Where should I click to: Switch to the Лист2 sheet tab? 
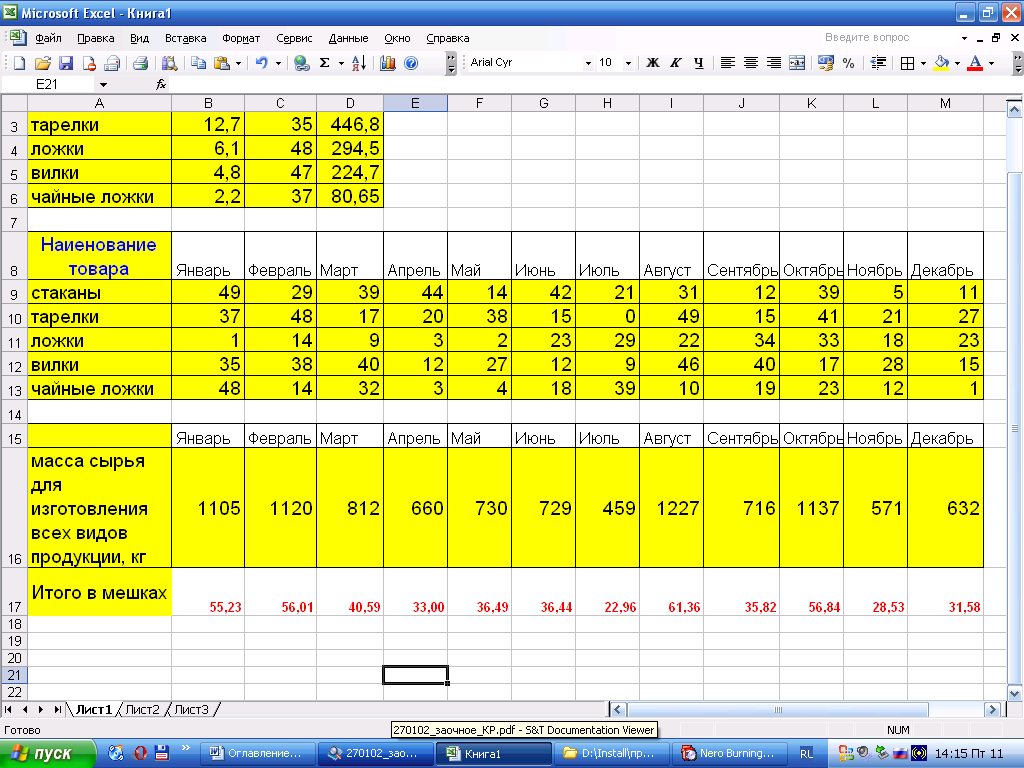point(142,709)
